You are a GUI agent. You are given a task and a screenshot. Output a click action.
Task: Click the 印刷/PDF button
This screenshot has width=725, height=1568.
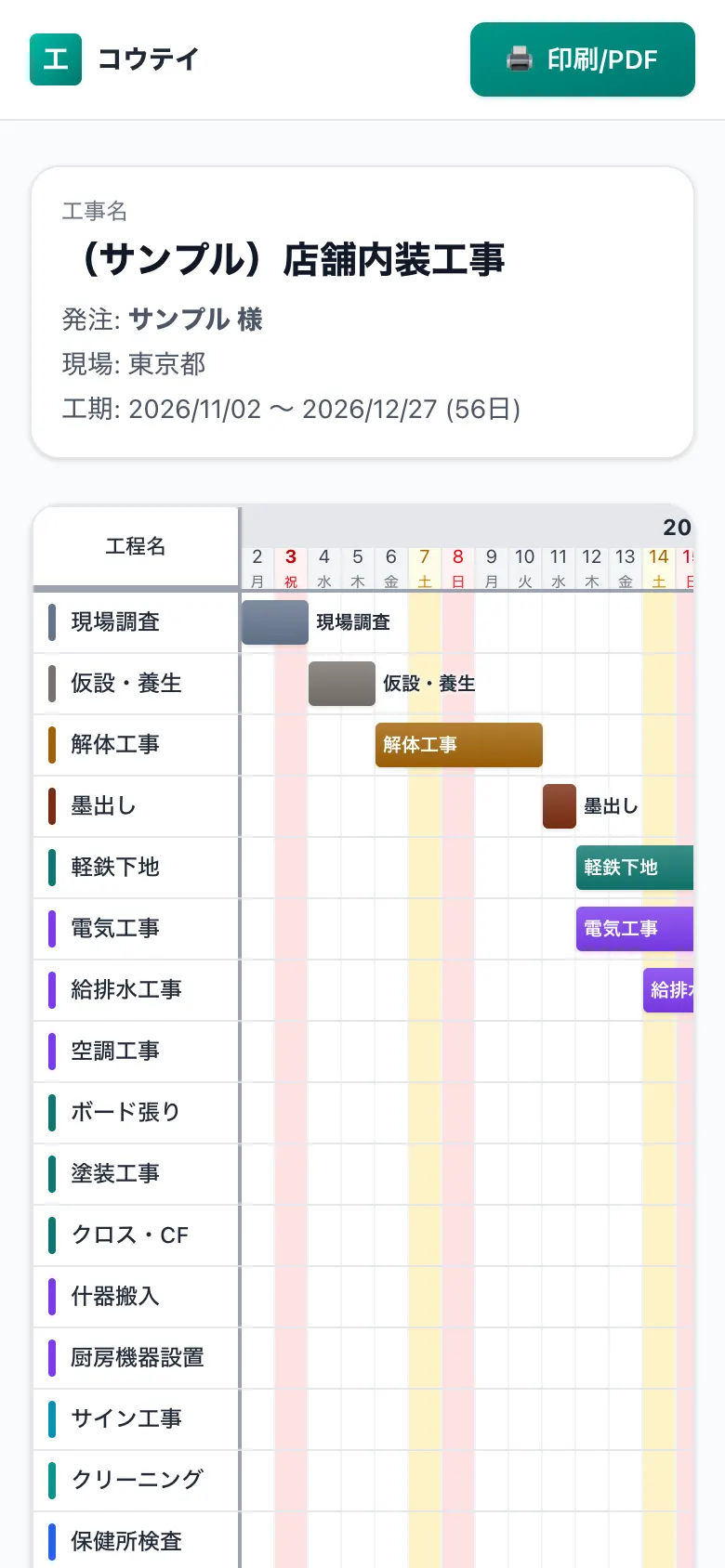[x=583, y=59]
